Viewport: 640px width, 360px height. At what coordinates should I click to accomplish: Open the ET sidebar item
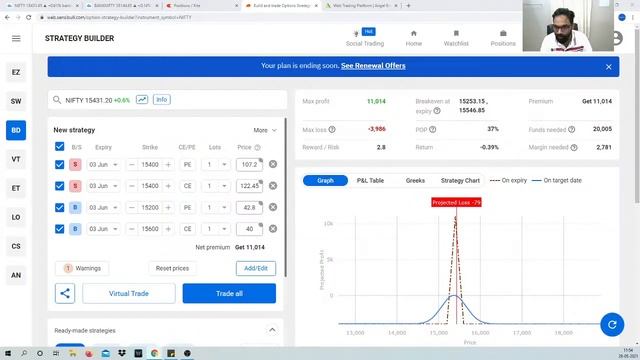16,188
